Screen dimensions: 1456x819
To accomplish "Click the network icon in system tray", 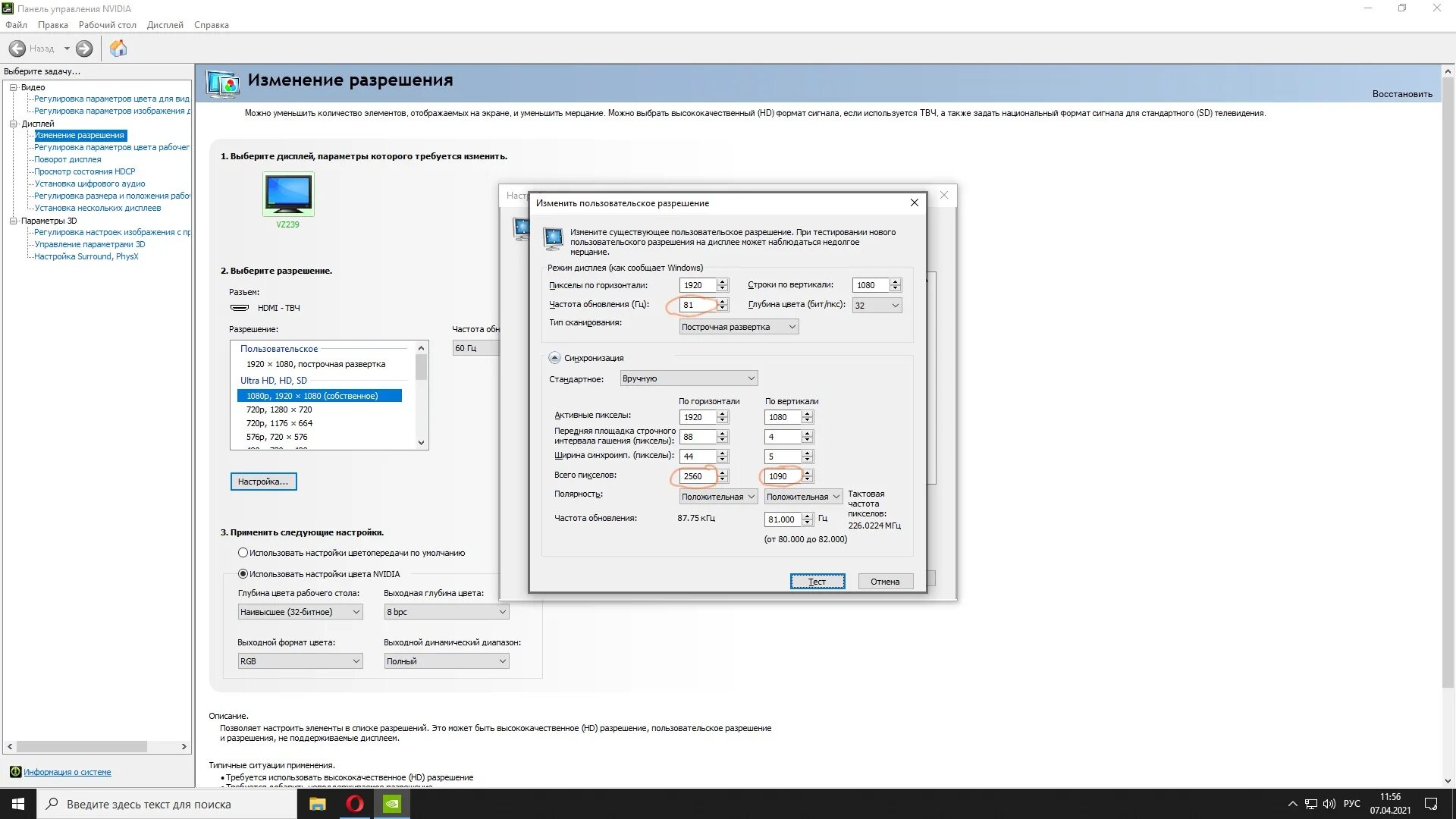I will [x=1310, y=804].
